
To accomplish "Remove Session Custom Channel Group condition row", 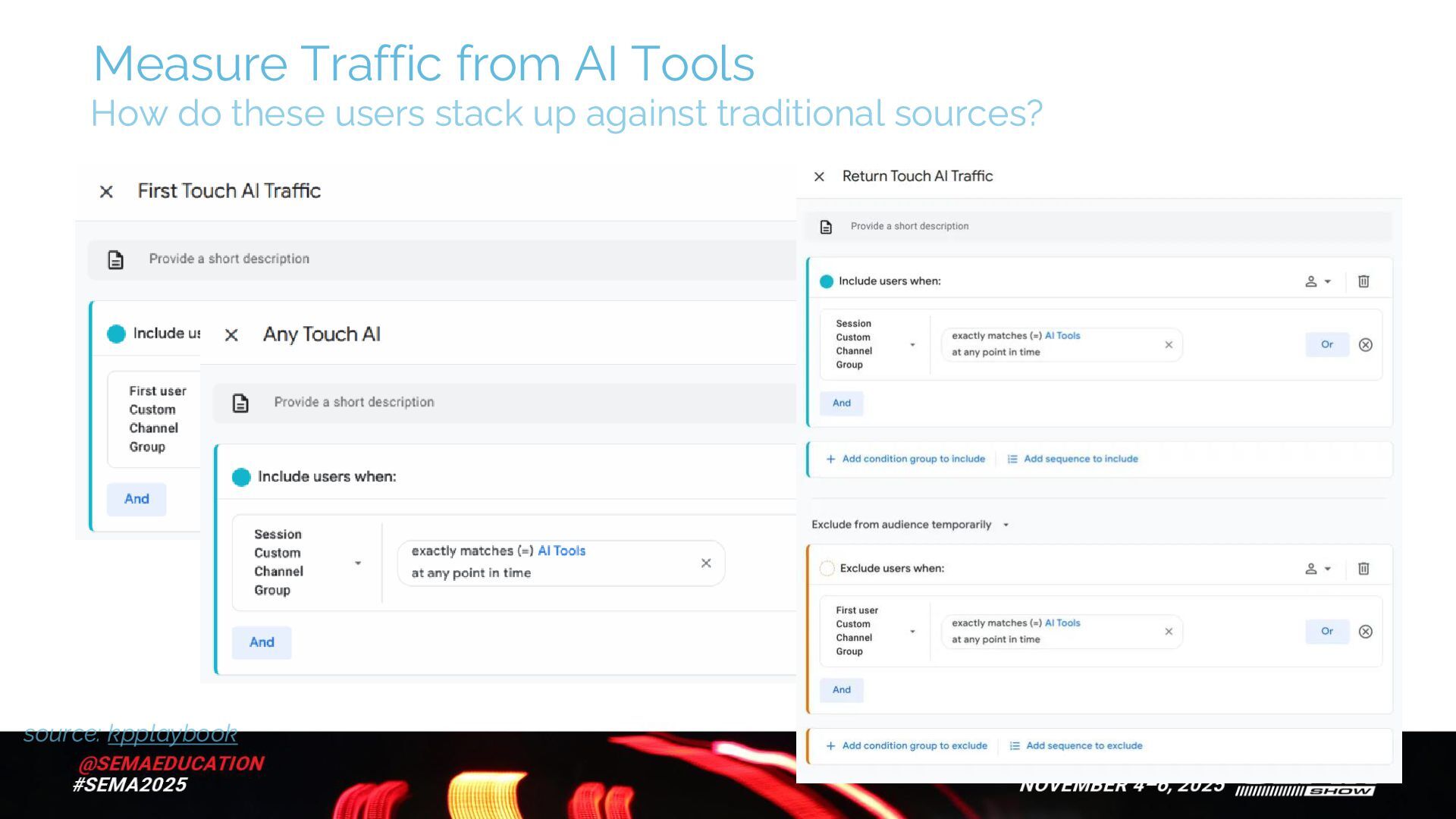I will coord(1365,345).
